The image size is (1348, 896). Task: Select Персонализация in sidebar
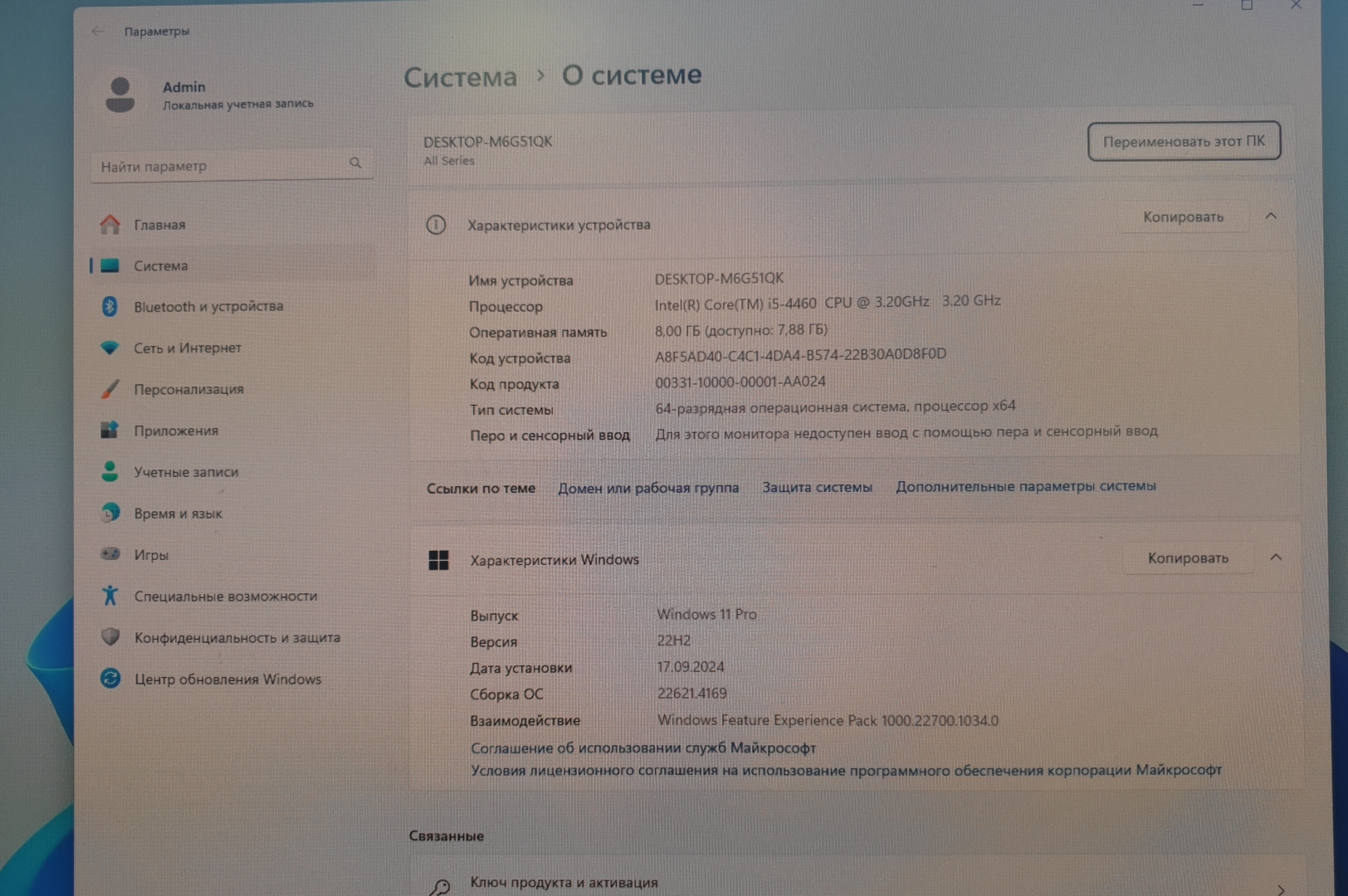point(188,389)
